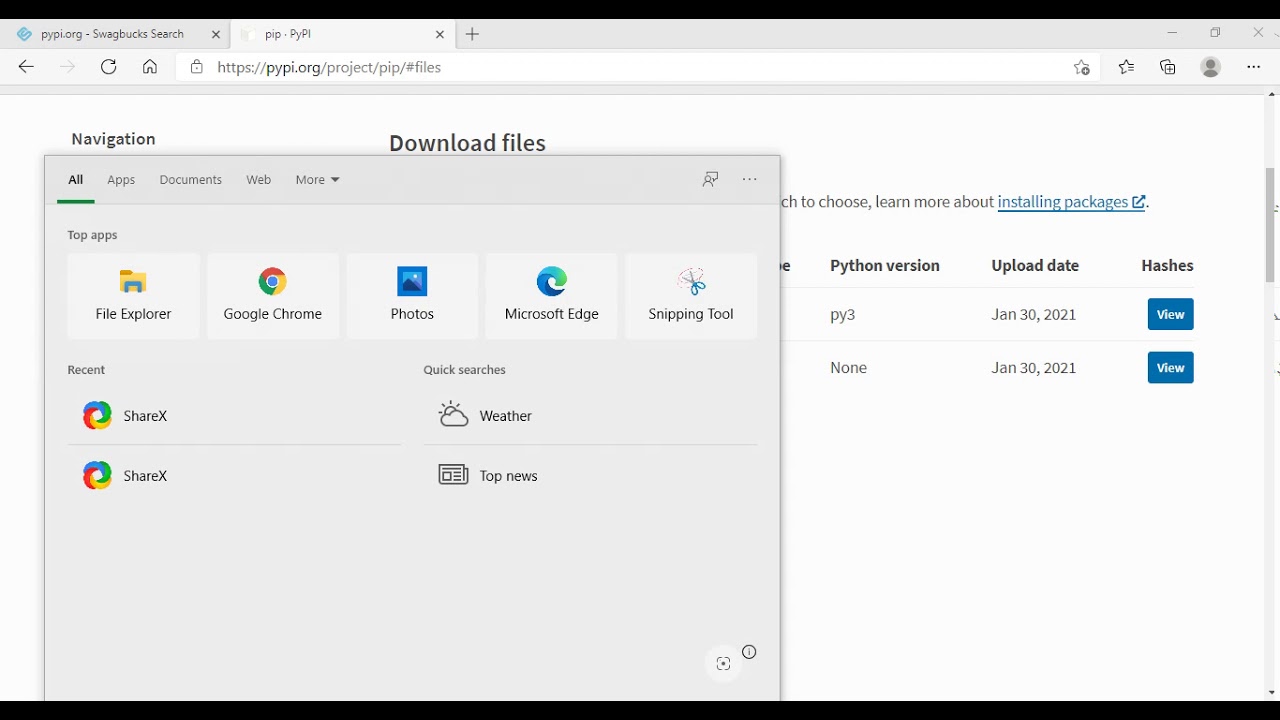
Task: Click the Download files heading
Action: [x=467, y=143]
